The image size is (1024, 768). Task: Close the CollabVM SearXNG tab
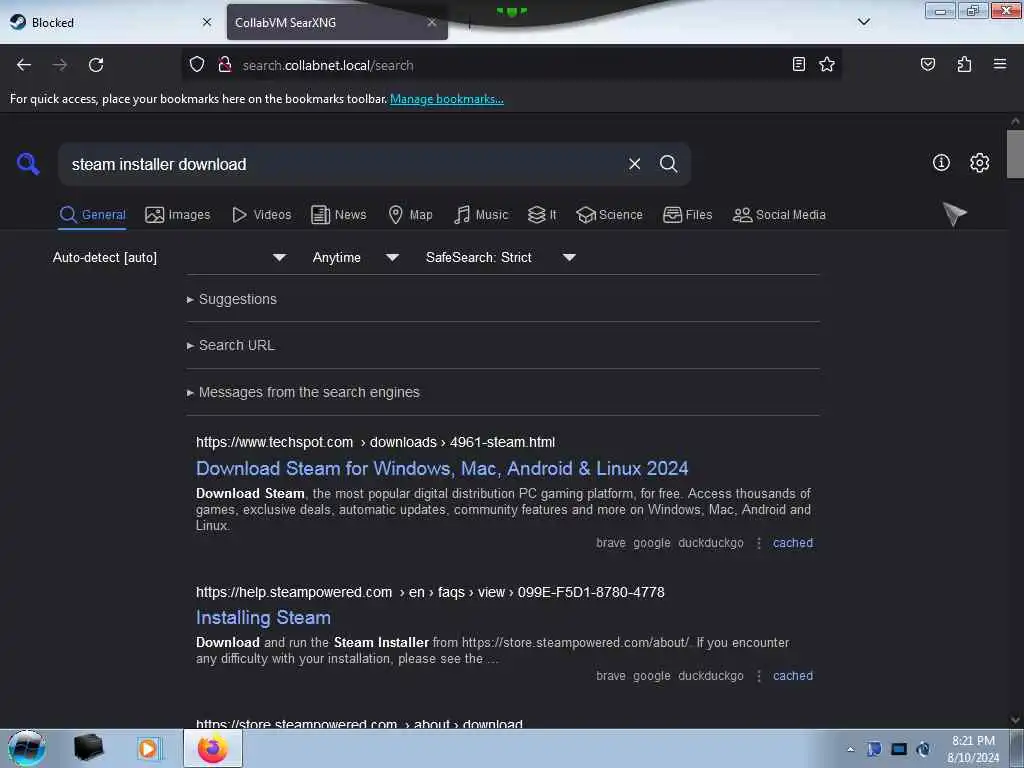432,22
